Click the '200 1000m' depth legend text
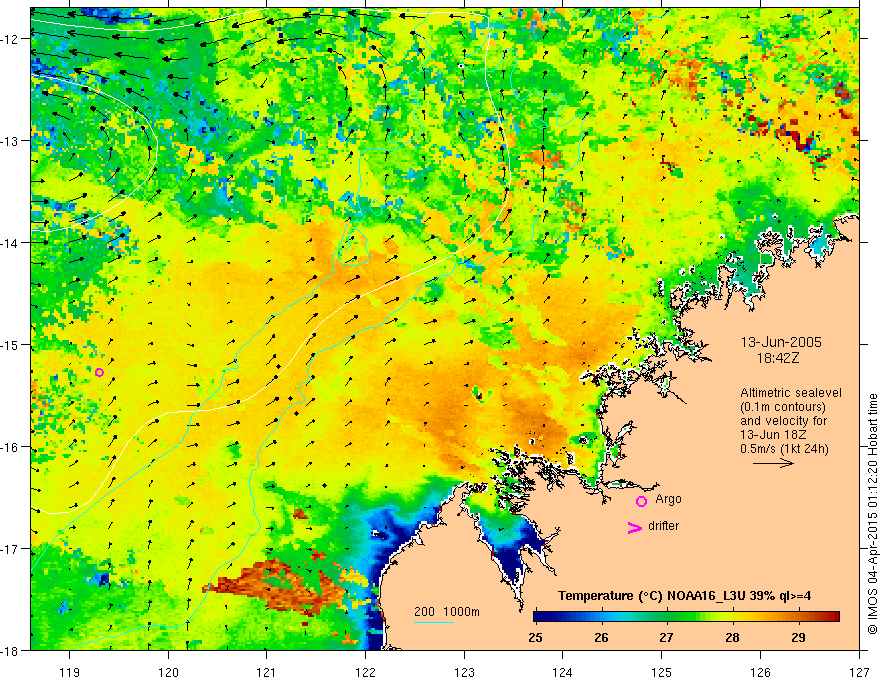The height and width of the screenshot is (680, 880). [447, 612]
